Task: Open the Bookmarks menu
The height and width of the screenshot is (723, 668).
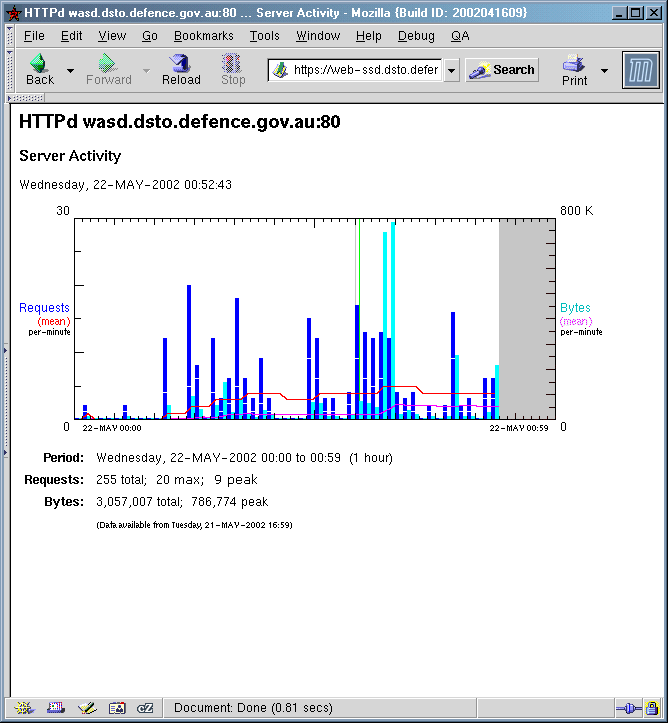Action: click(204, 36)
